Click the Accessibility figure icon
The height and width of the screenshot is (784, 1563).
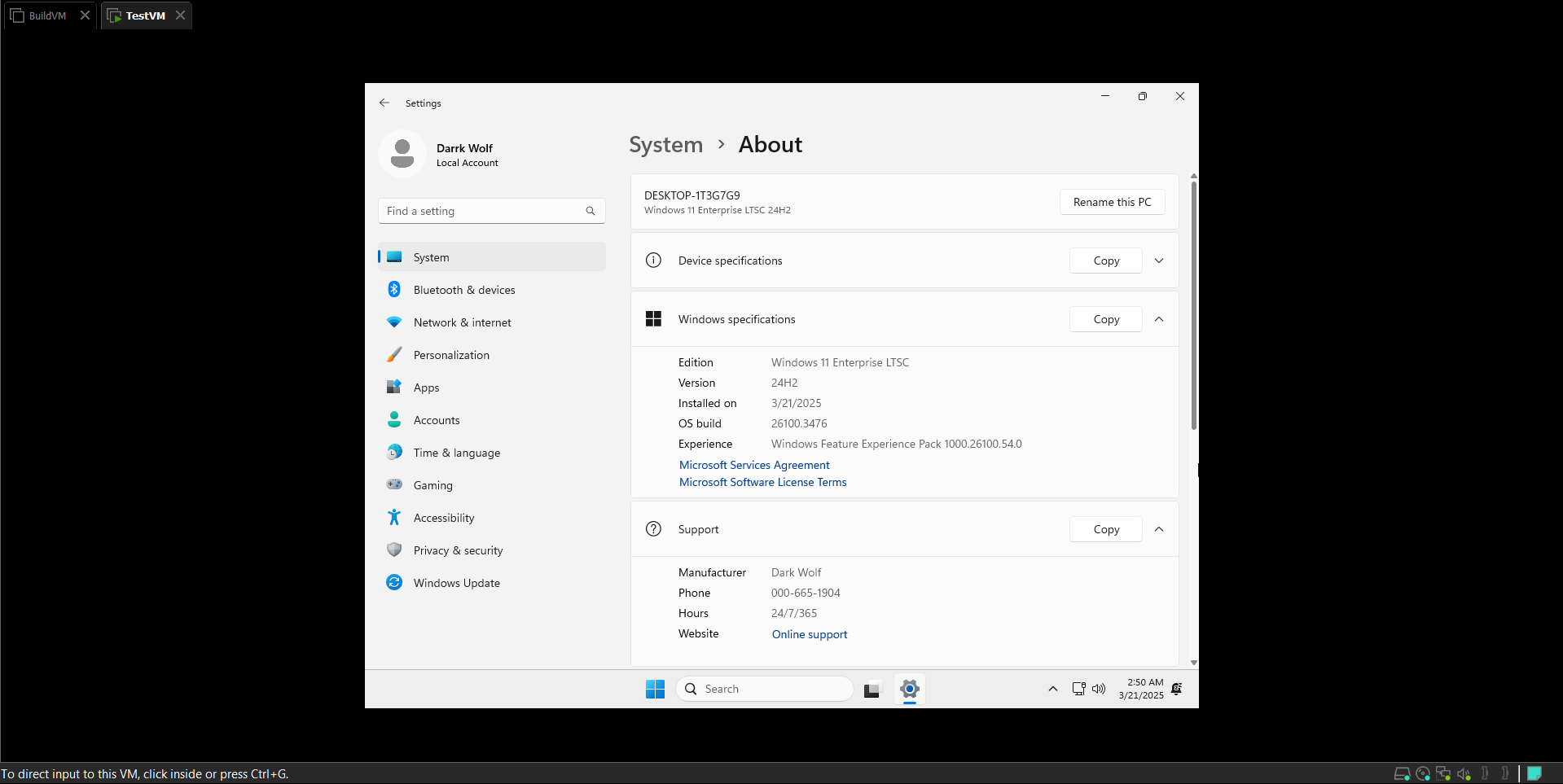coord(394,517)
